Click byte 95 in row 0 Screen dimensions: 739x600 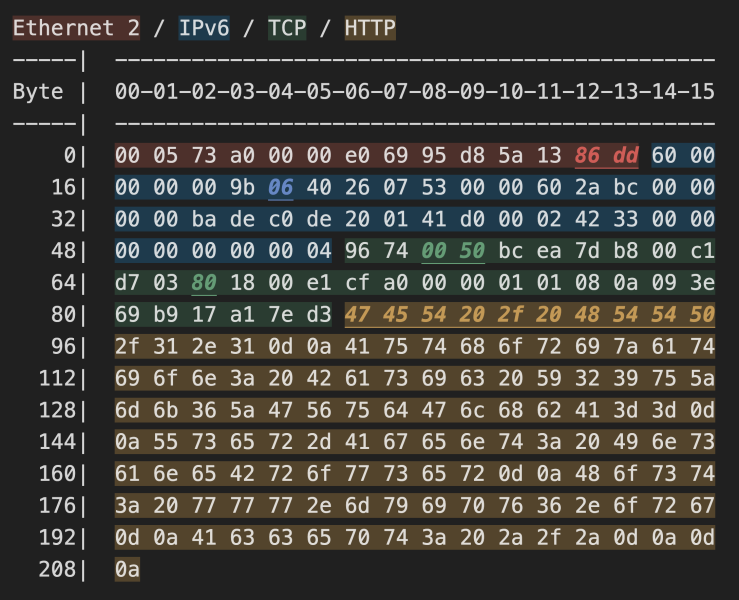434,156
